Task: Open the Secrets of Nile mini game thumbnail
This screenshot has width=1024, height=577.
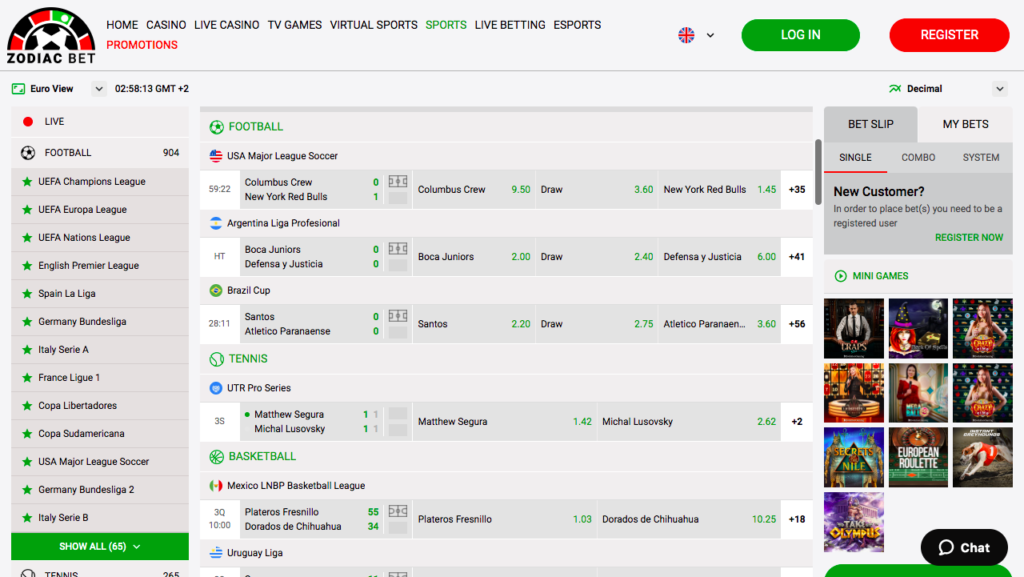Action: (x=854, y=458)
